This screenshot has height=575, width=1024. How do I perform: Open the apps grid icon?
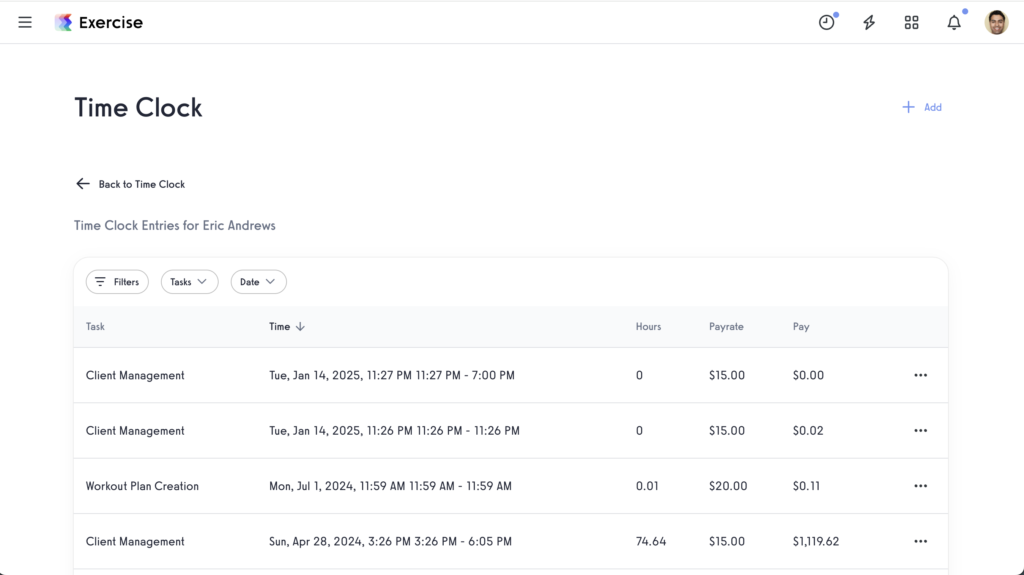click(911, 22)
